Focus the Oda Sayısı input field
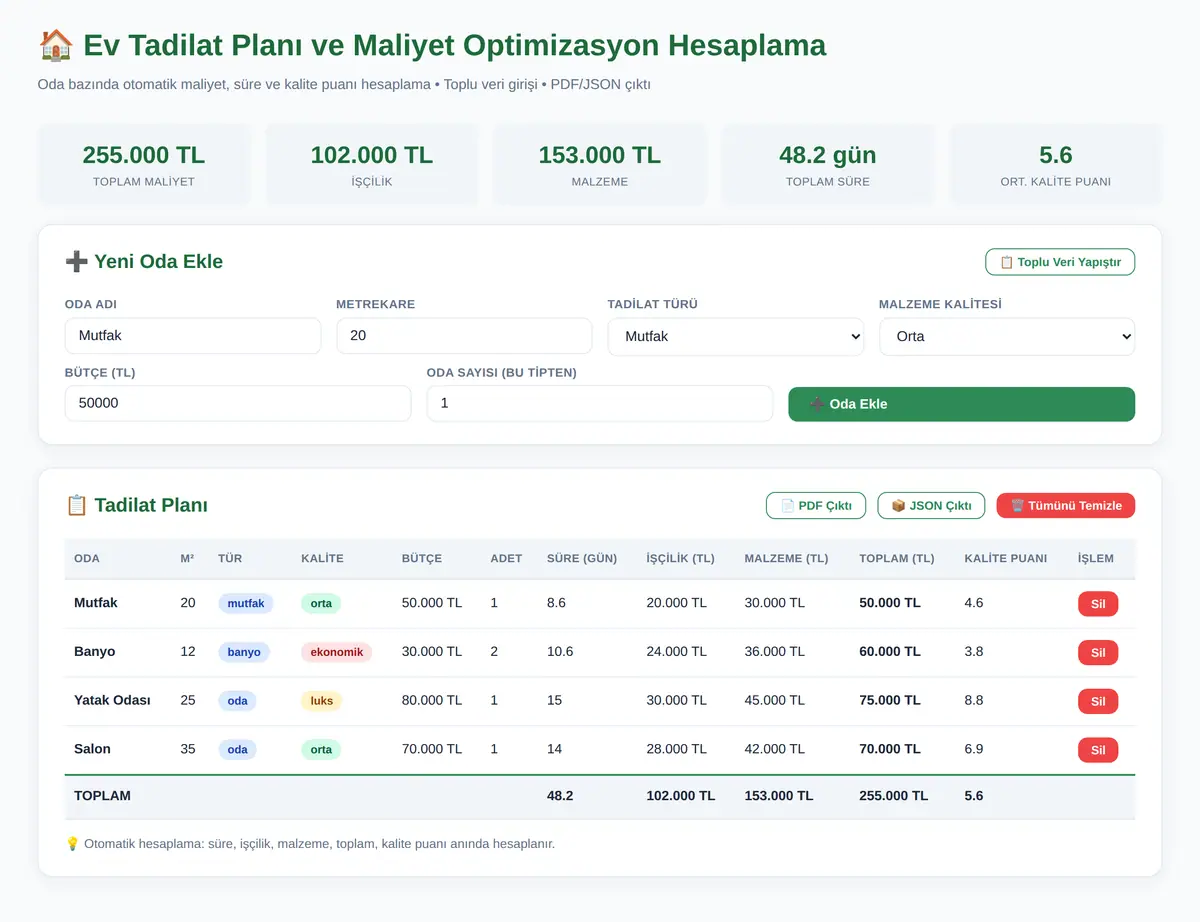1200x922 pixels. [x=600, y=403]
